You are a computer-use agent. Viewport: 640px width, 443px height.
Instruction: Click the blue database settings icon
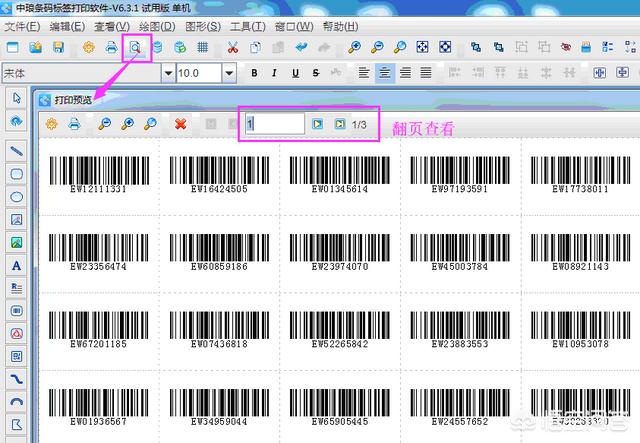pos(157,47)
